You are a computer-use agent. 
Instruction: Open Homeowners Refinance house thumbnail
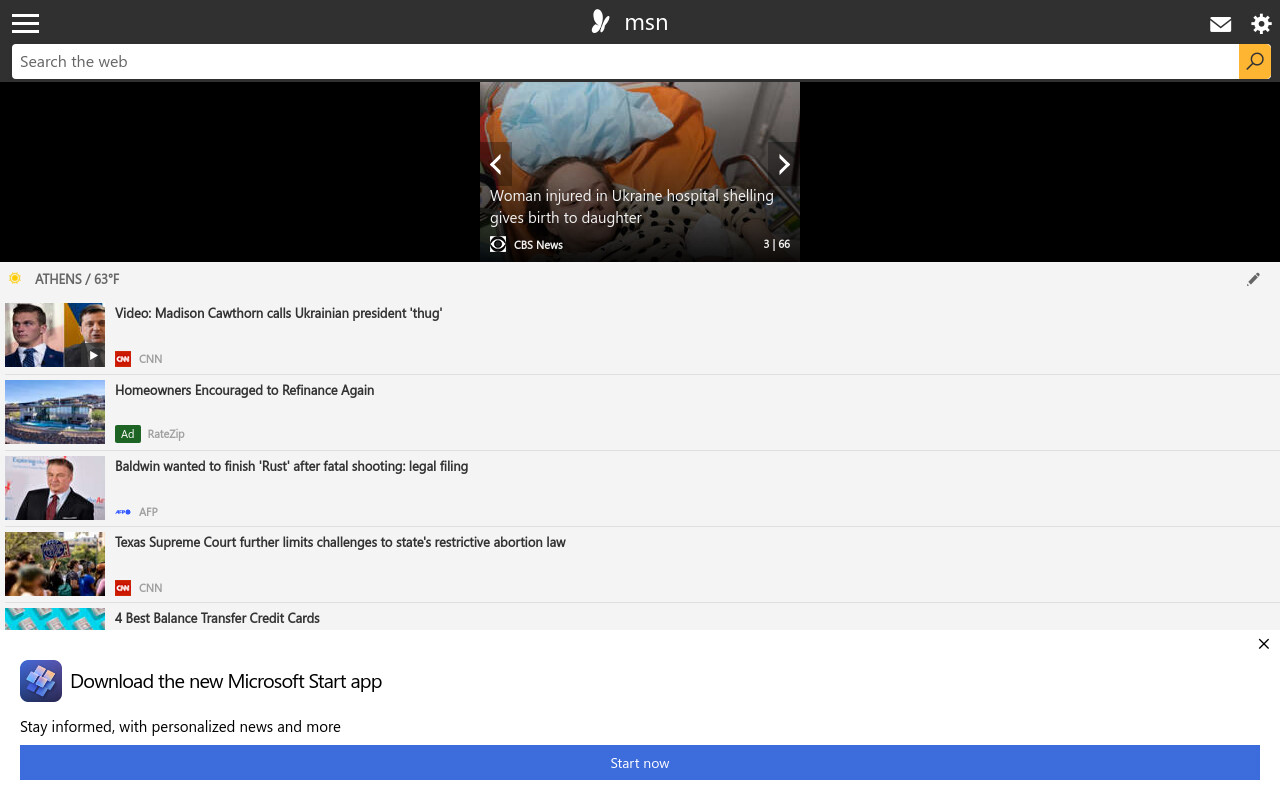coord(55,412)
